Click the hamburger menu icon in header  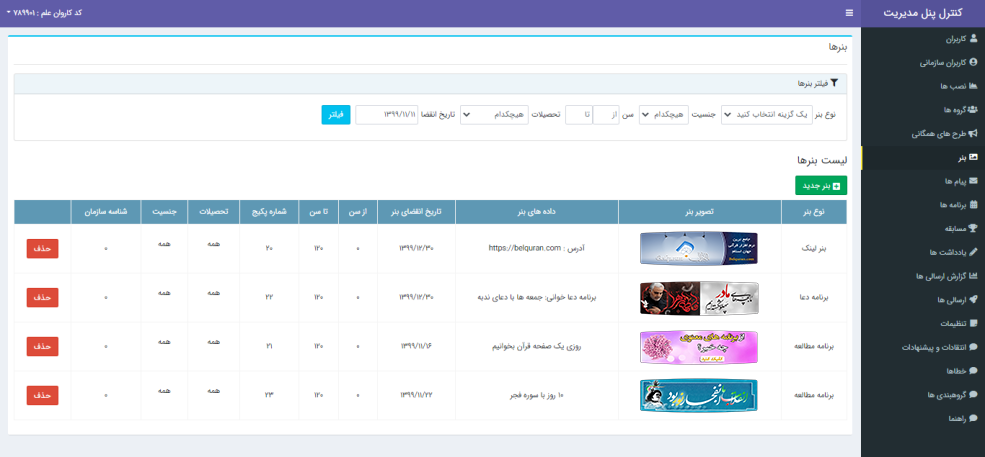point(849,13)
